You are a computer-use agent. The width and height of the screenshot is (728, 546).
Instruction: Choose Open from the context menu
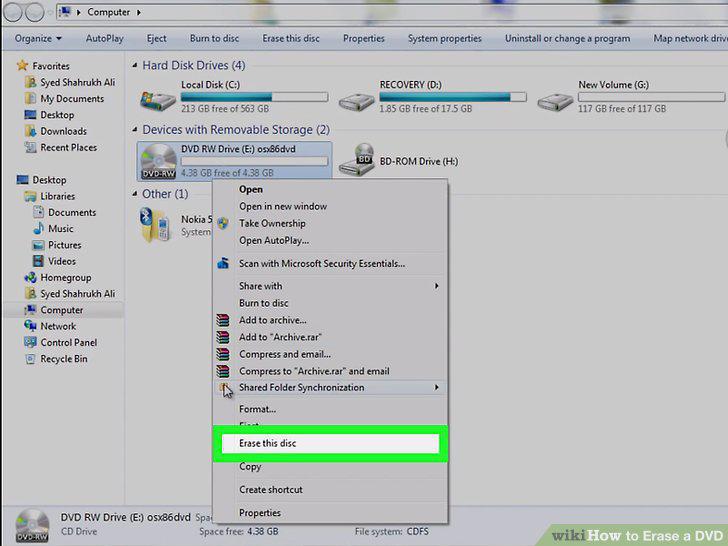click(251, 189)
